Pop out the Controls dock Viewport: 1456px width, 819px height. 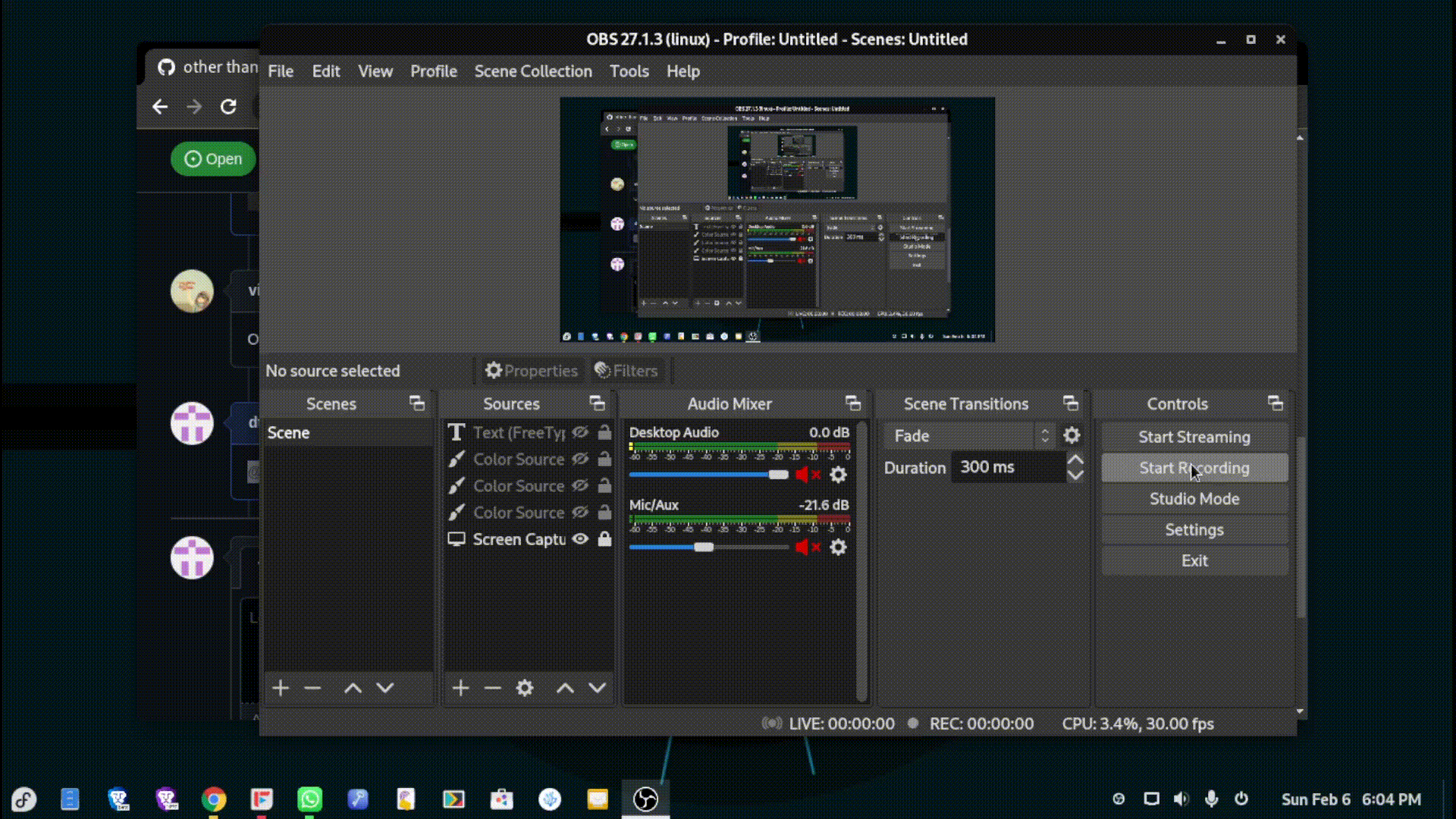click(x=1275, y=403)
